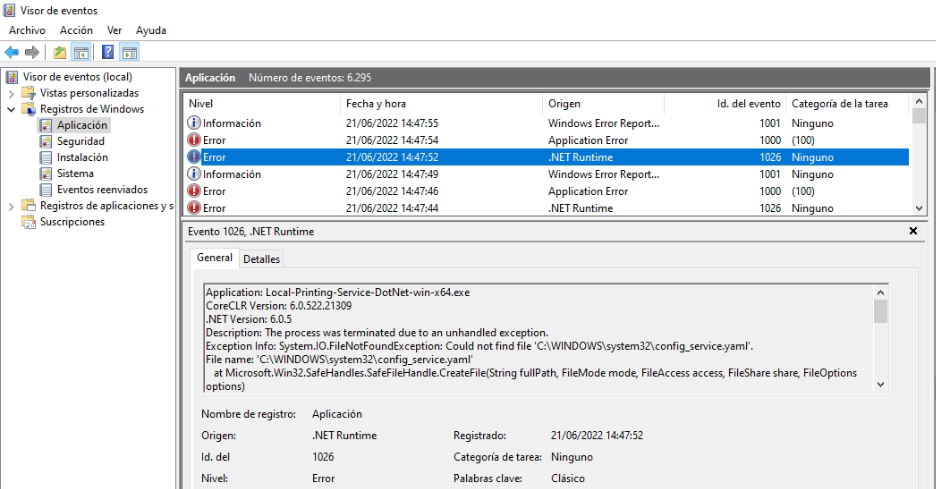Open the Ver menu
936x489 pixels.
pos(114,30)
